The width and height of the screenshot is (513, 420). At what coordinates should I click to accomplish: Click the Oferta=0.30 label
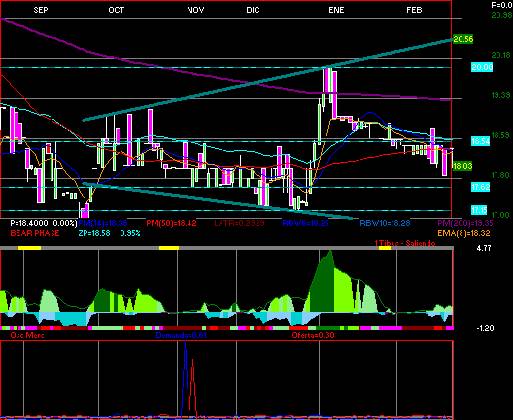[313, 335]
